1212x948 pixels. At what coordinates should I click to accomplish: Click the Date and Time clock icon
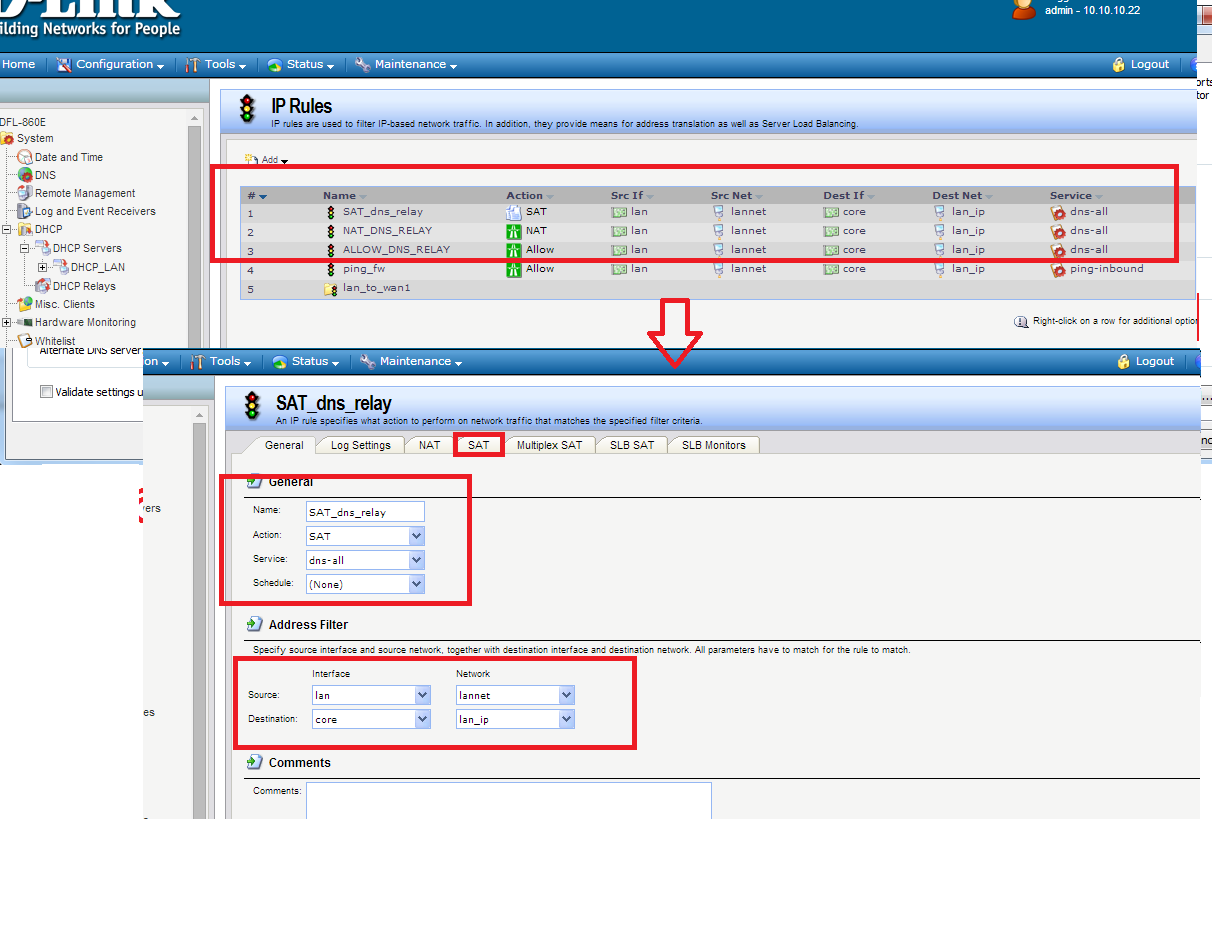(x=25, y=157)
